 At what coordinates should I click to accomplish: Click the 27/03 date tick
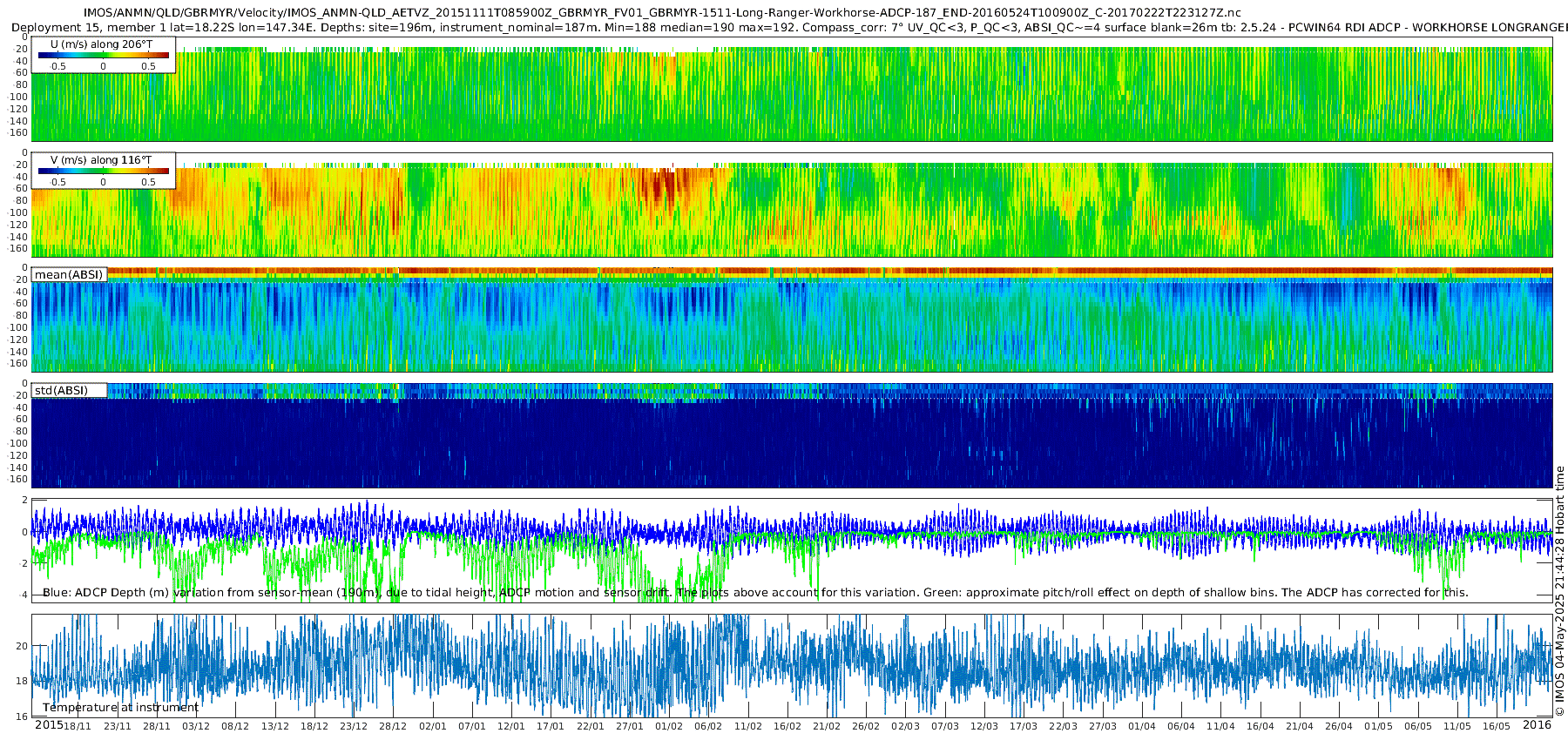click(1103, 726)
